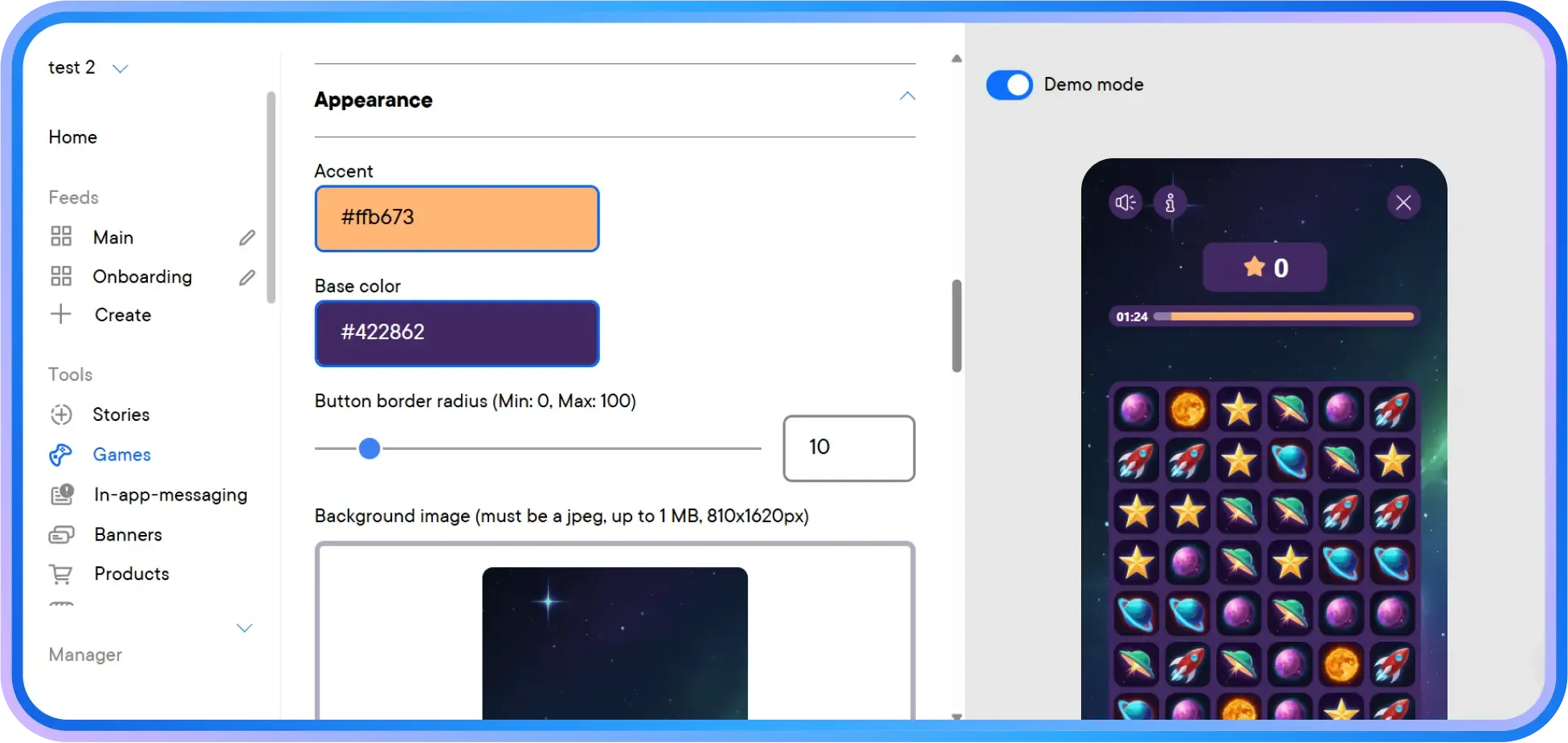This screenshot has height=743, width=1568.
Task: Open the Main feed
Action: [113, 237]
